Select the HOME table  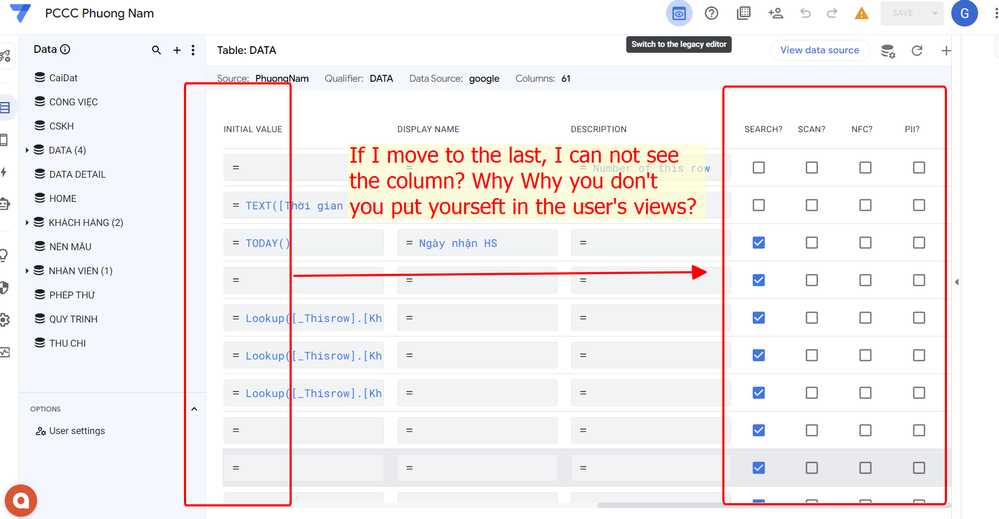point(62,199)
